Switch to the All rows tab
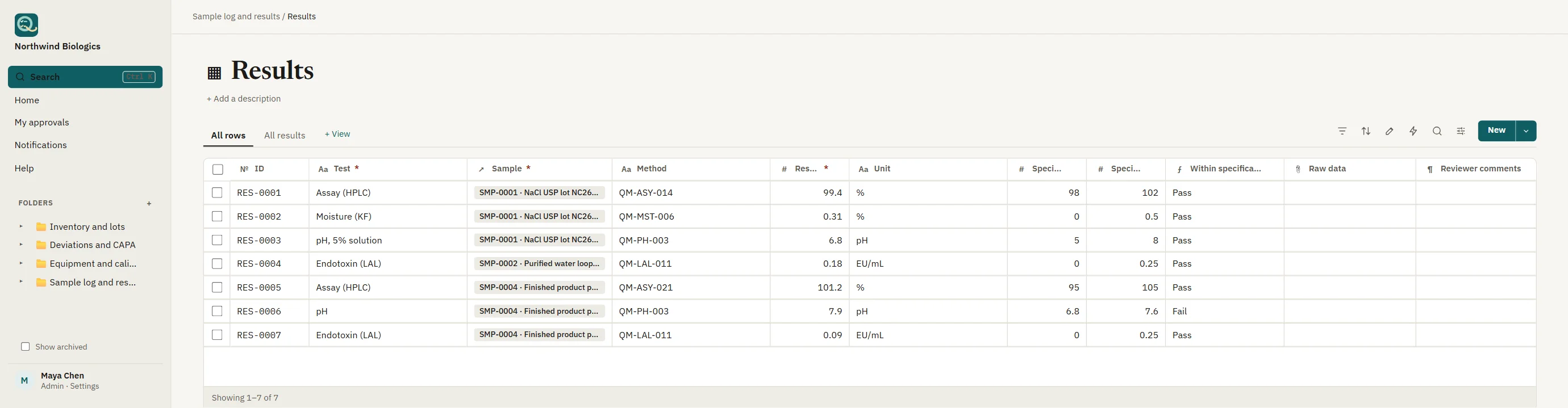 point(228,135)
